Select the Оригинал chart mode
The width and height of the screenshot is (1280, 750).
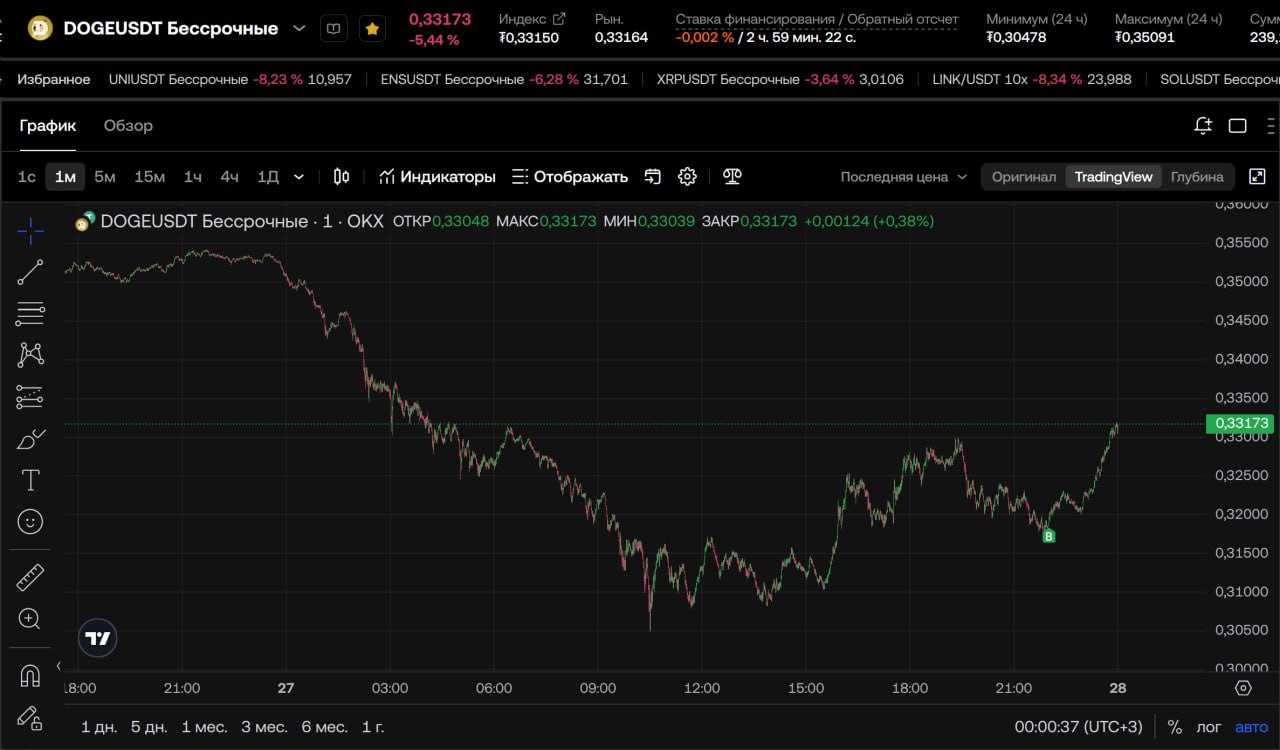point(1024,177)
